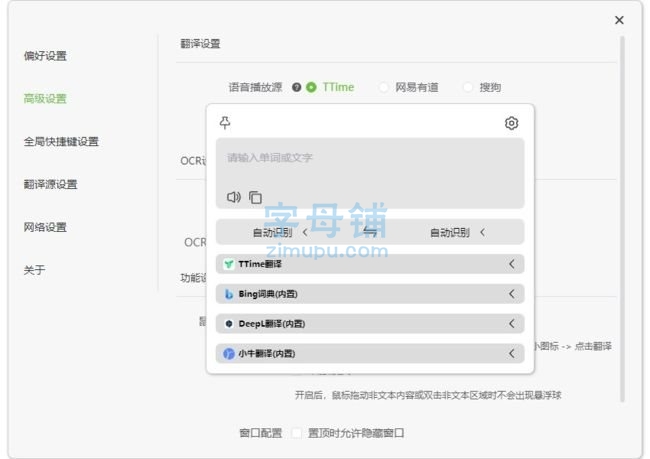Open the target language 自动识别 dropdown
The image size is (650, 459).
457,232
